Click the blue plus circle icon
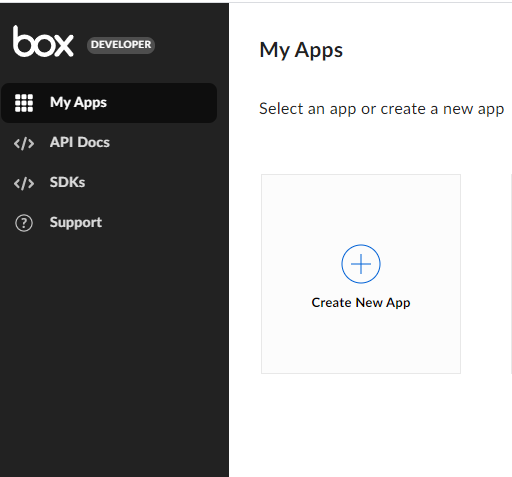The width and height of the screenshot is (512, 477). click(x=361, y=264)
